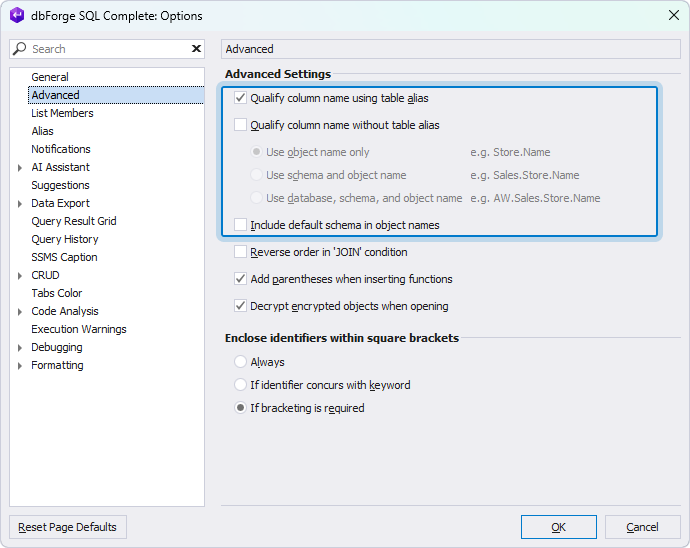Screen dimensions: 690x548
Task: Open the SSMS Caption page
Action: [x=64, y=257]
